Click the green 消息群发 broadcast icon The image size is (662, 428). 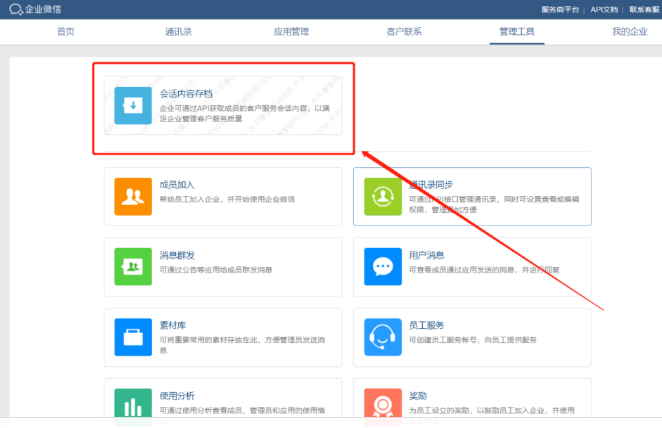(x=133, y=266)
